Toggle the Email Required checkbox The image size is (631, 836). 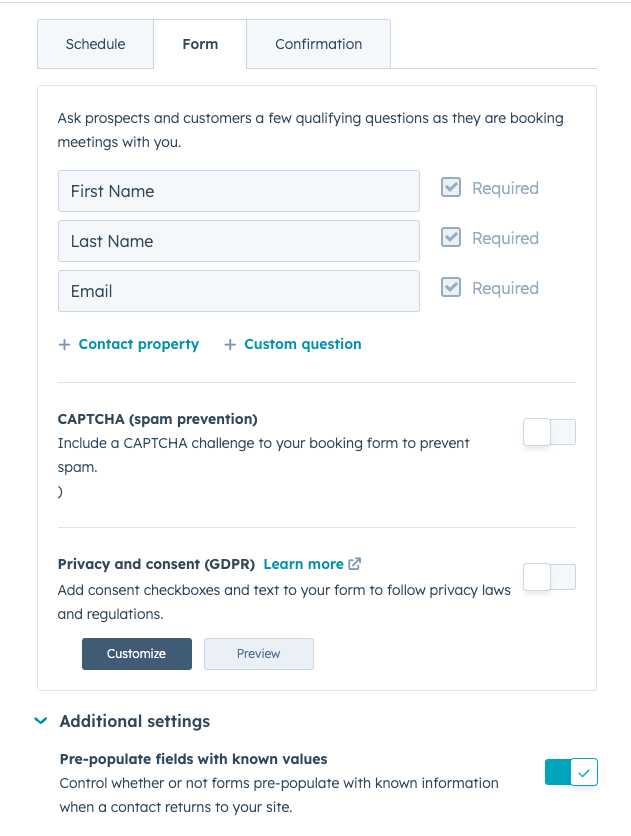pyautogui.click(x=451, y=288)
